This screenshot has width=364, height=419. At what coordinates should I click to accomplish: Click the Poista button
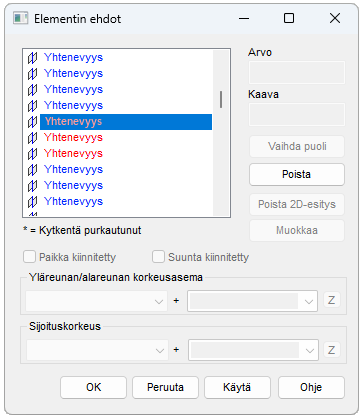tap(297, 174)
